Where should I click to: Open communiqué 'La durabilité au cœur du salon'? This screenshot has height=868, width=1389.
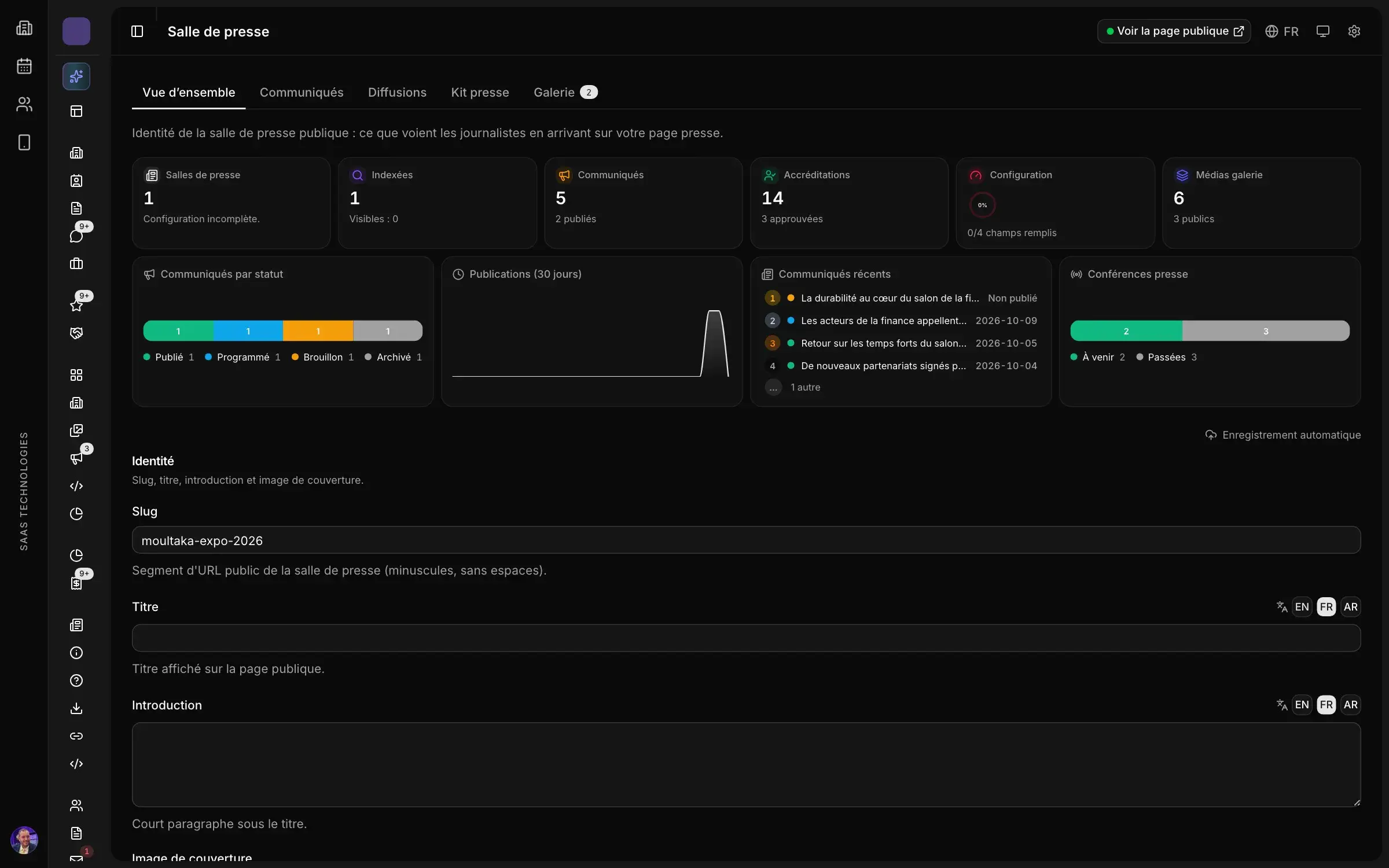[901, 298]
